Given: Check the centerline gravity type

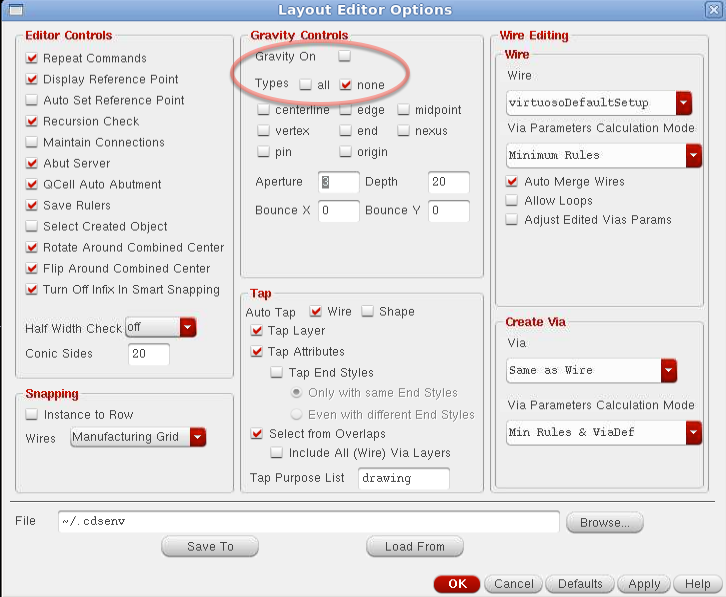Looking at the screenshot, I should (x=264, y=110).
